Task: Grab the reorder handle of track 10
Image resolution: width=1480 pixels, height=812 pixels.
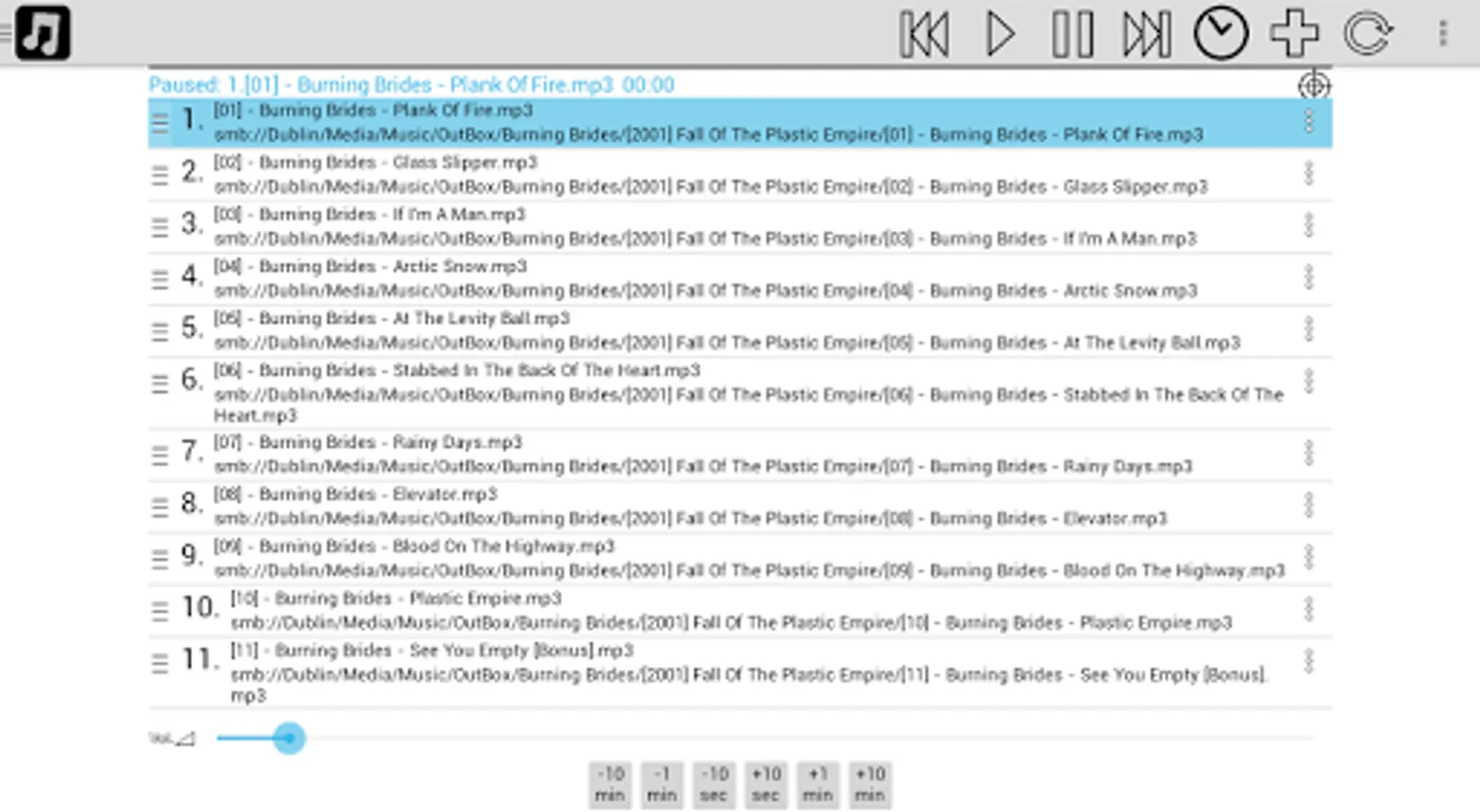Action: [160, 611]
